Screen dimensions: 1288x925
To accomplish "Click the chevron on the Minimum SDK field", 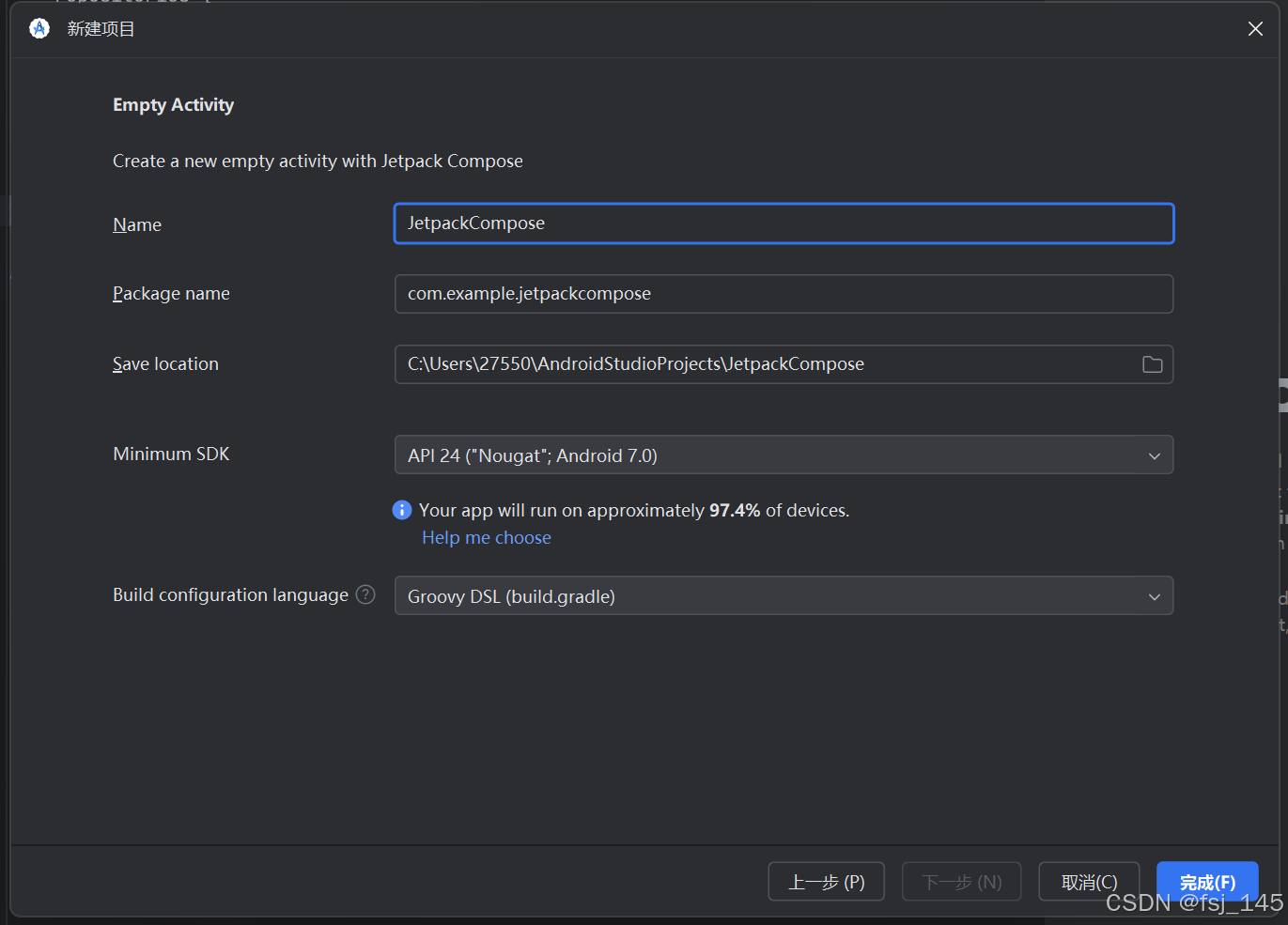I will tap(1154, 455).
